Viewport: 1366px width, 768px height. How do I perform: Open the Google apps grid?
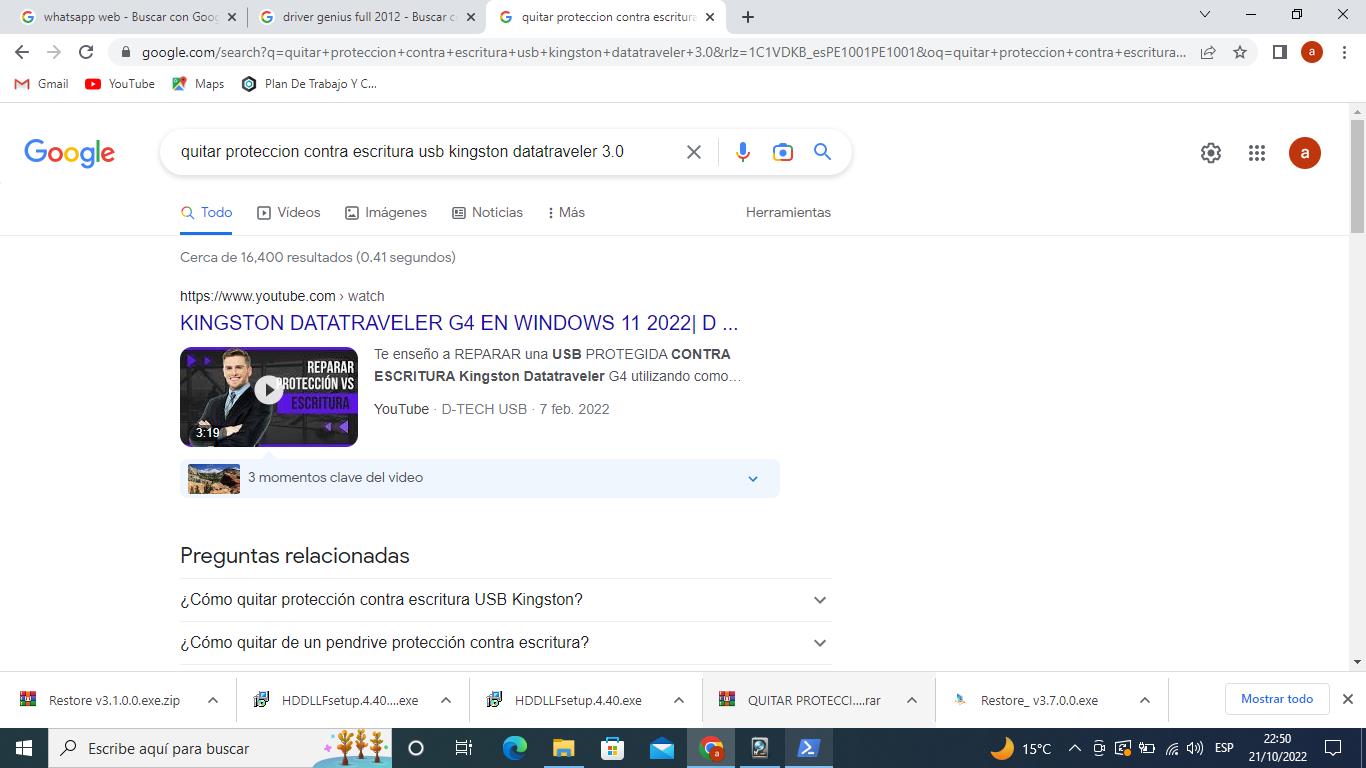point(1257,153)
